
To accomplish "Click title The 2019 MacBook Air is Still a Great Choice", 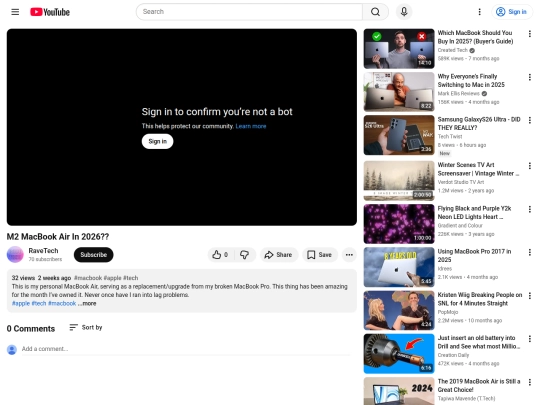I will click(479, 385).
